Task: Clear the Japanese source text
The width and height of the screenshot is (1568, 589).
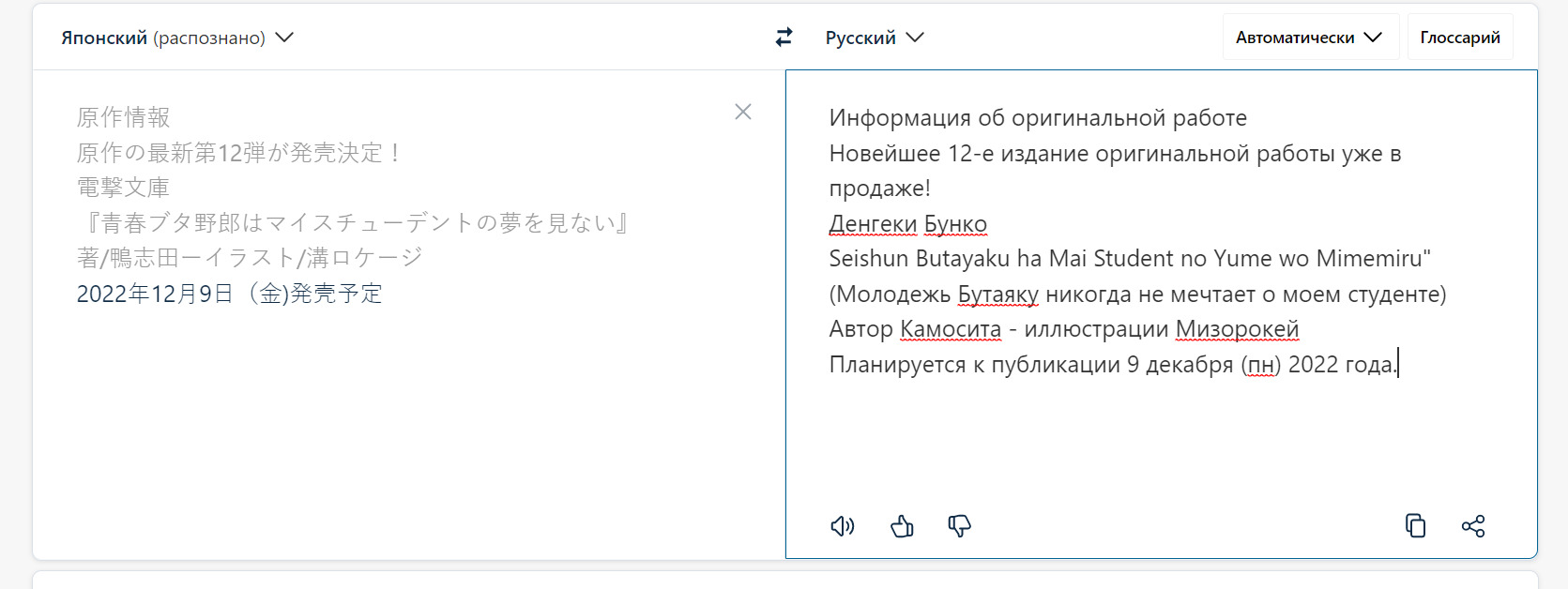Action: pos(743,112)
